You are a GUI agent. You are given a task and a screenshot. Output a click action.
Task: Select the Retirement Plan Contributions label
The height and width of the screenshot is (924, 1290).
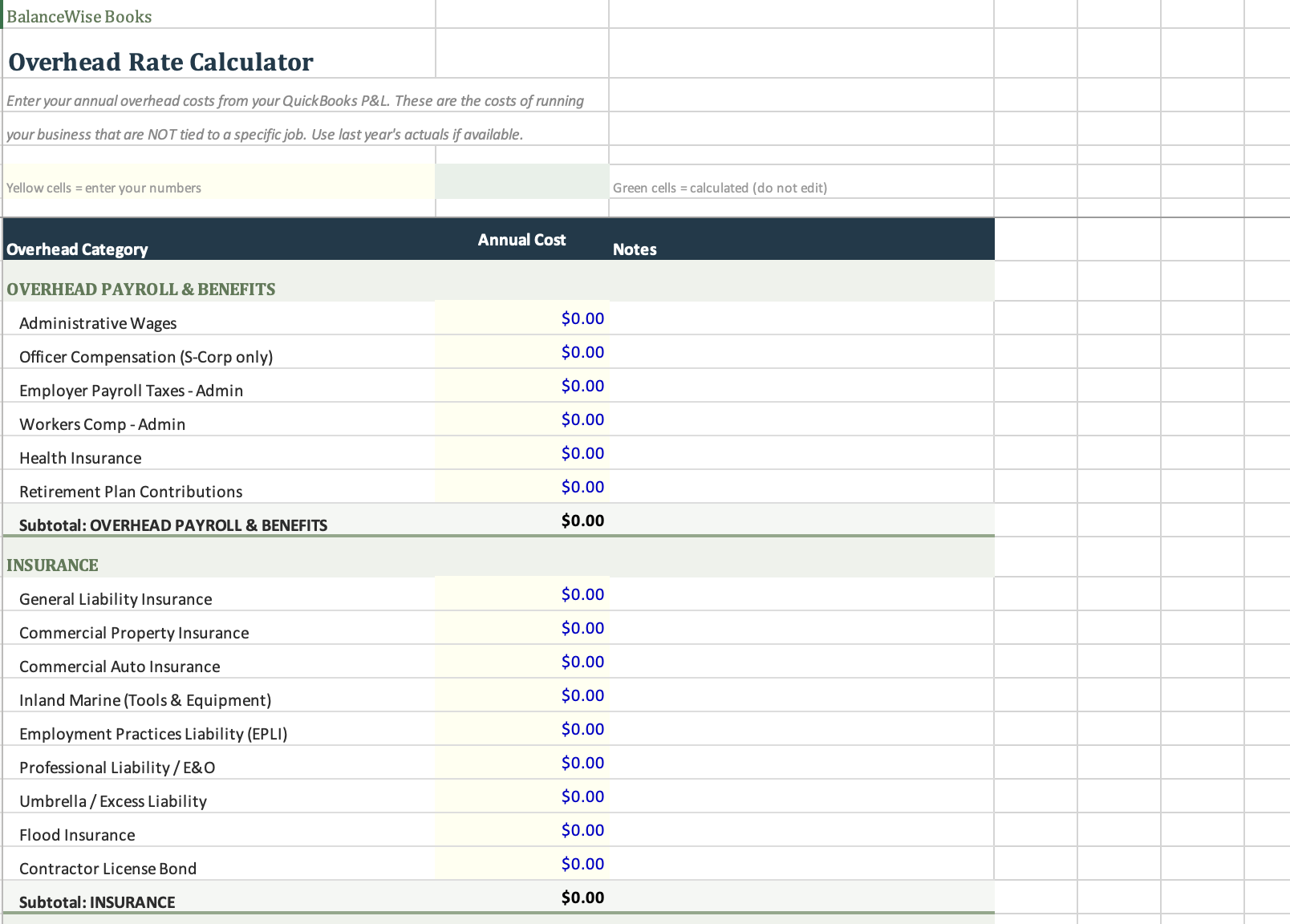(x=131, y=492)
